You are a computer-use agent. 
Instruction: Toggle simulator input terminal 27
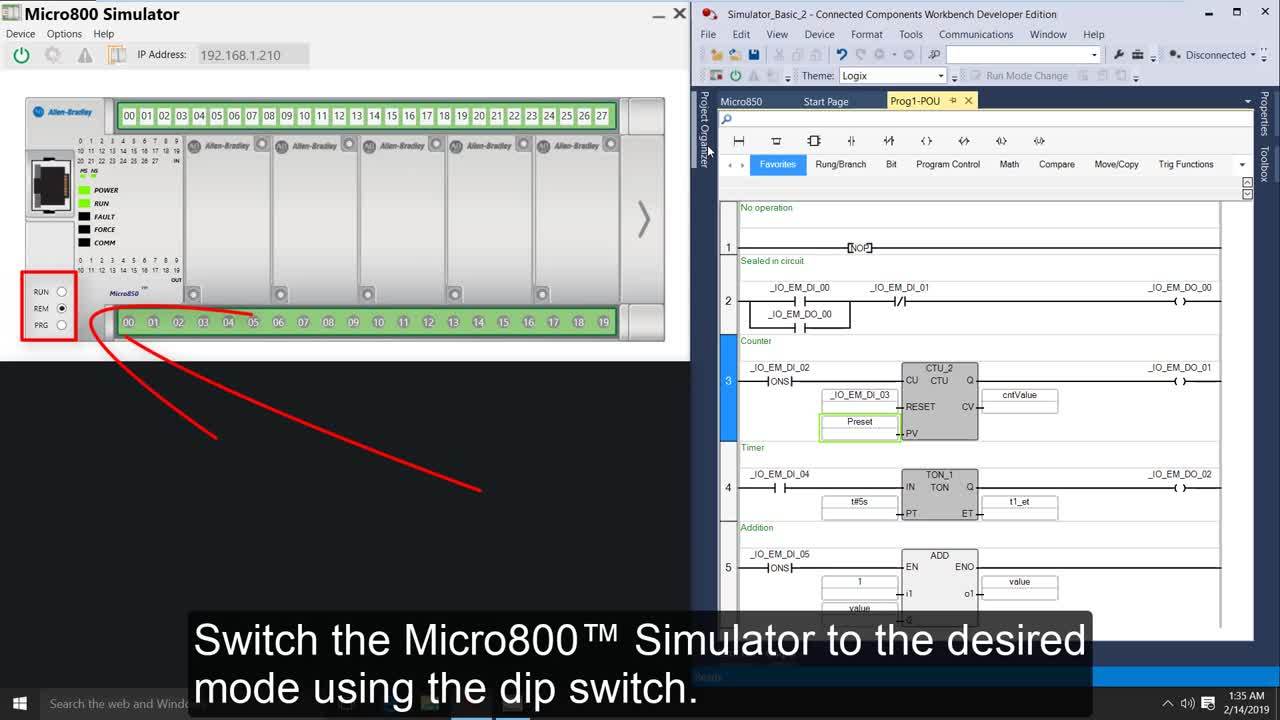click(602, 116)
